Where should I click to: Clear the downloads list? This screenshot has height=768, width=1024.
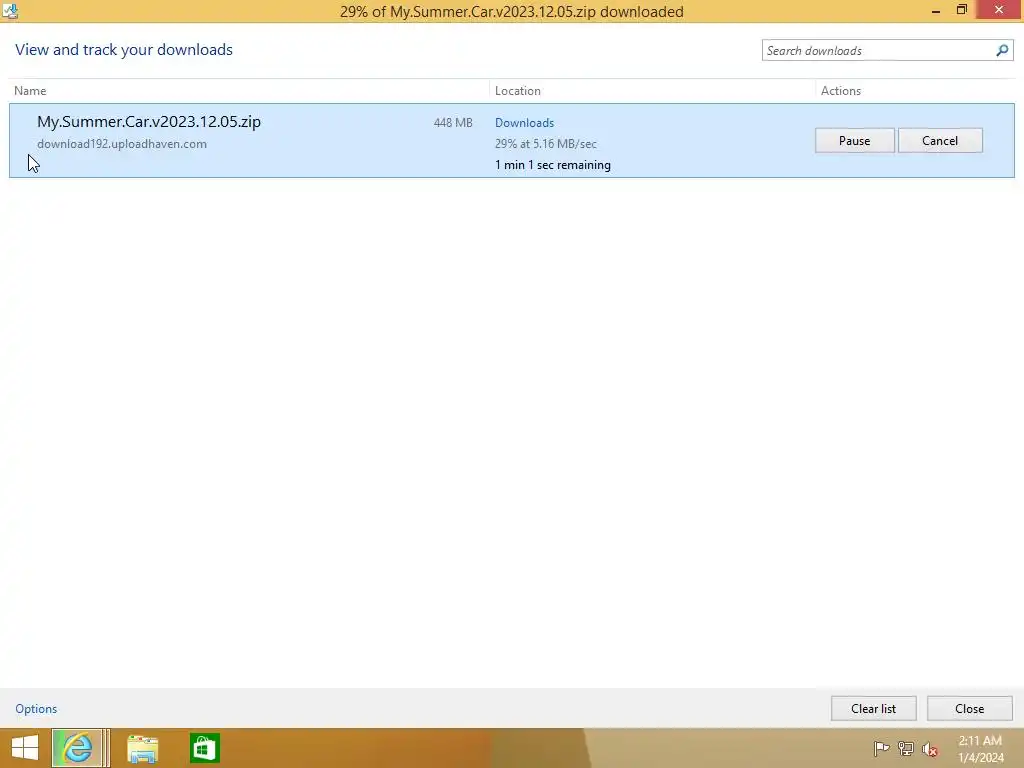click(873, 709)
